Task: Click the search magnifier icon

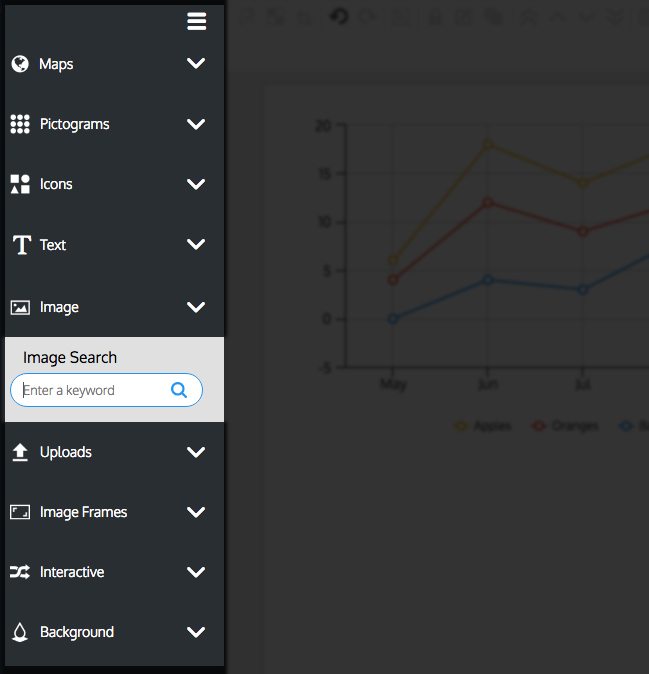Action: pos(179,390)
